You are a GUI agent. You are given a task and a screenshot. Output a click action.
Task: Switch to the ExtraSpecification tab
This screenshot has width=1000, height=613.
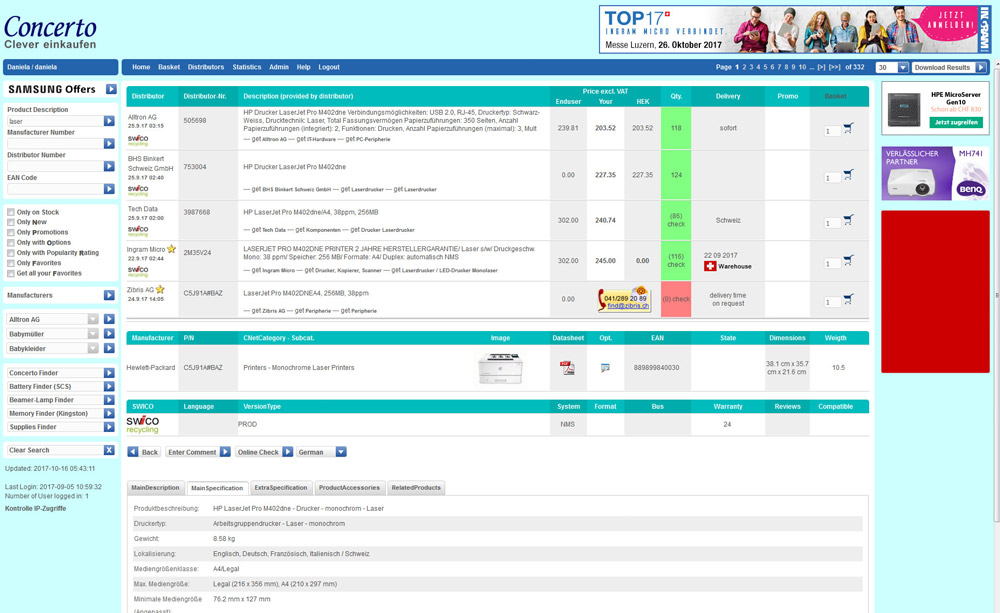pos(281,488)
